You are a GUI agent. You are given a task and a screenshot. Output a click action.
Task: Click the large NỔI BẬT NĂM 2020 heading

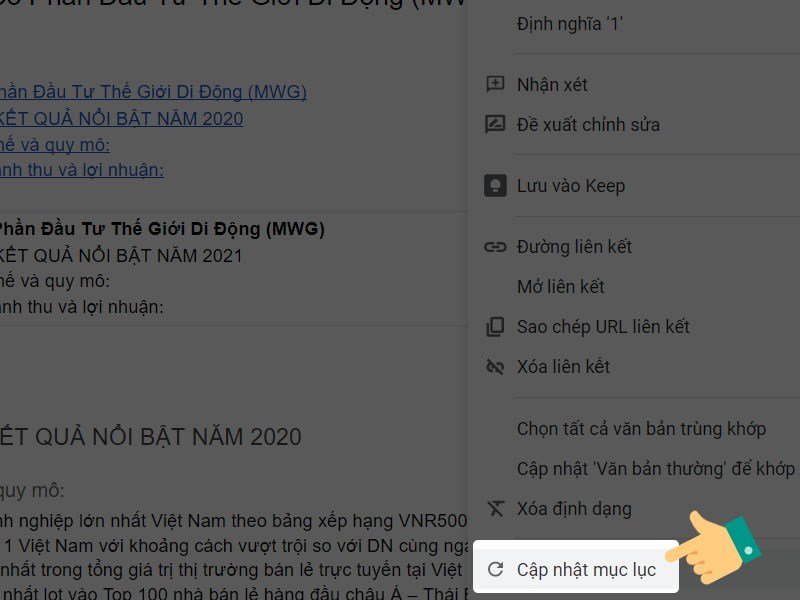click(x=151, y=437)
